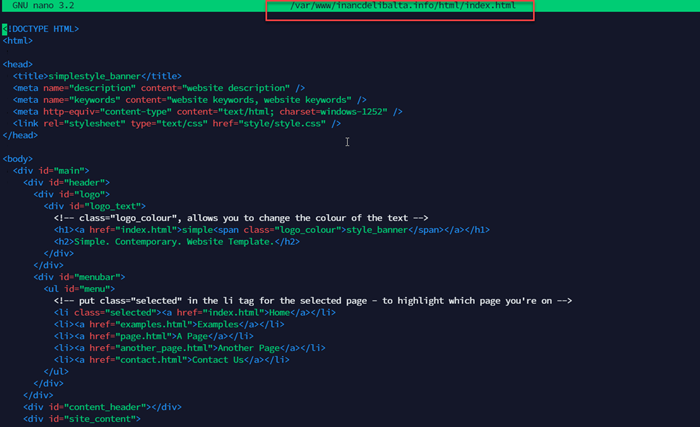The width and height of the screenshot is (700, 427).
Task: Click the div id="site_content" line
Action: tap(82, 419)
